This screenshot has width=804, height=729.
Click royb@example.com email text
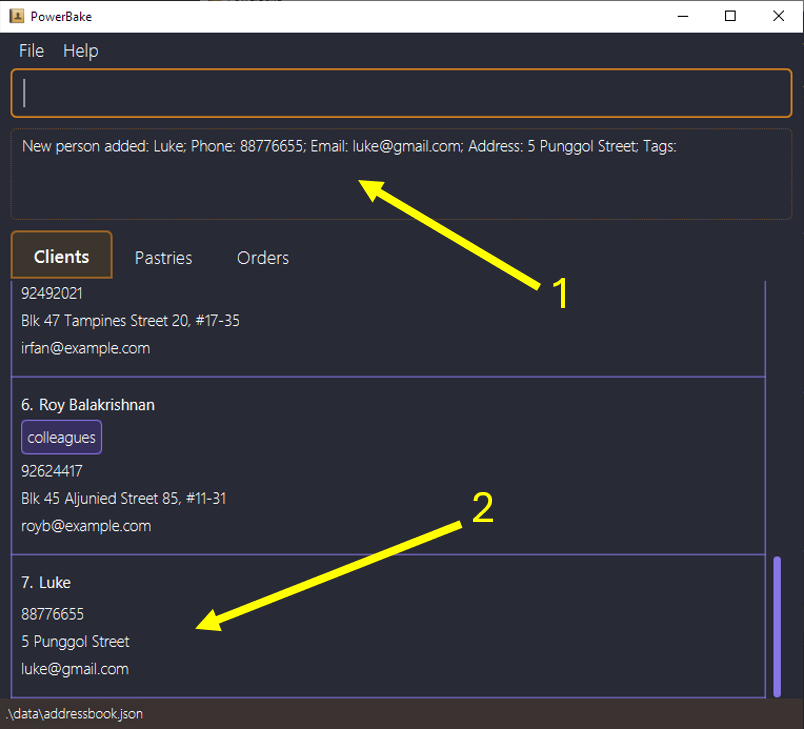[x=86, y=526]
